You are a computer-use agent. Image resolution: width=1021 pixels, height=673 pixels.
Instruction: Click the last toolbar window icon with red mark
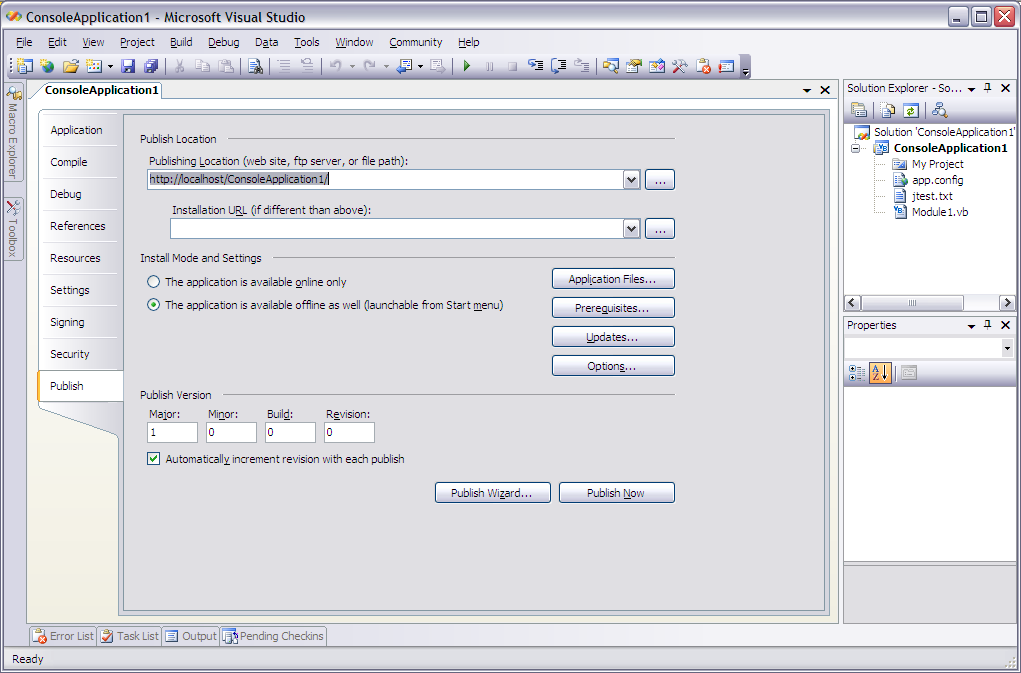726,66
